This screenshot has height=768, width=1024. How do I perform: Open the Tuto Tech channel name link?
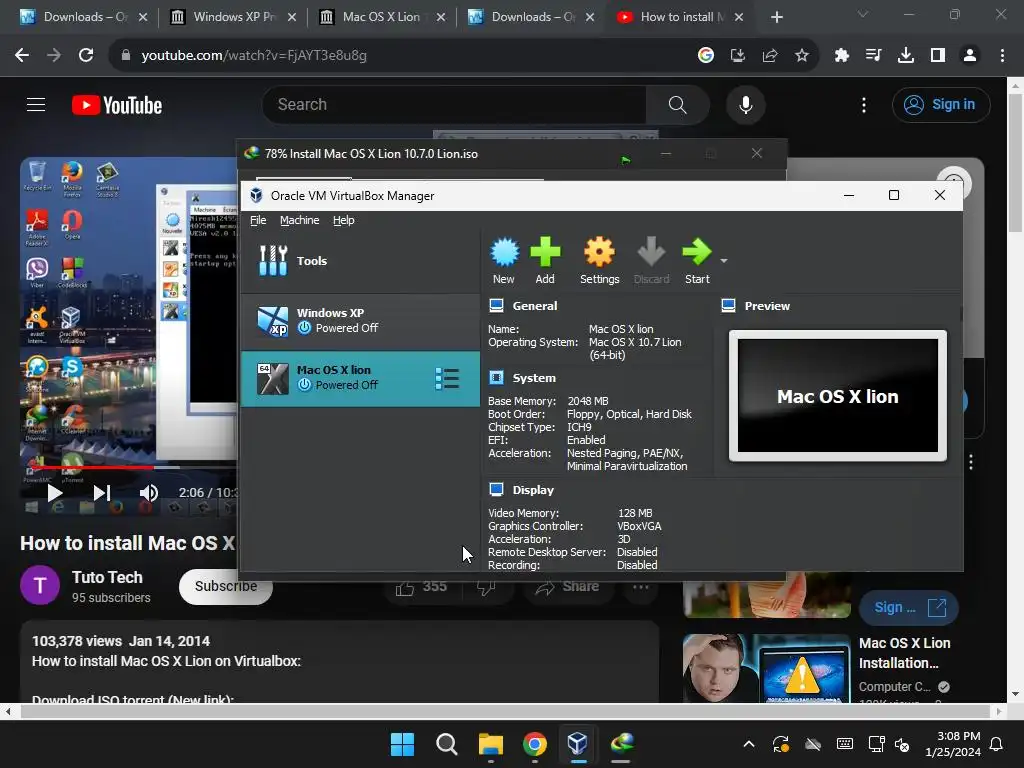coord(107,577)
